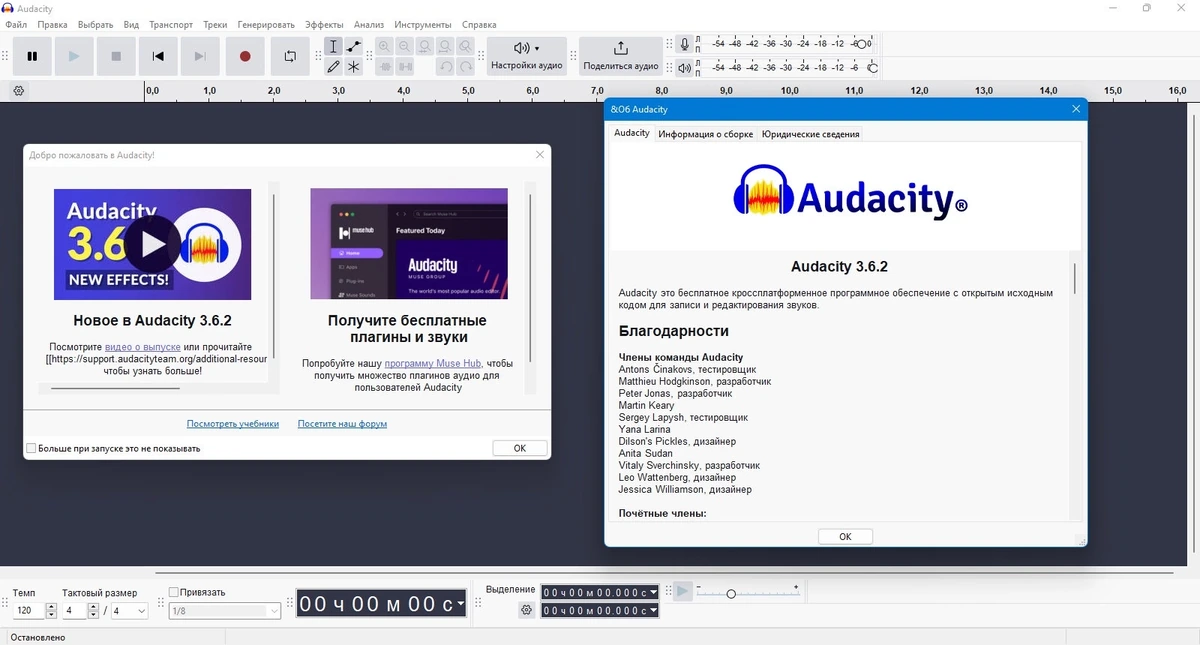Viewport: 1200px width, 645px height.
Task: Click OK in the welcome dialog
Action: coord(520,448)
